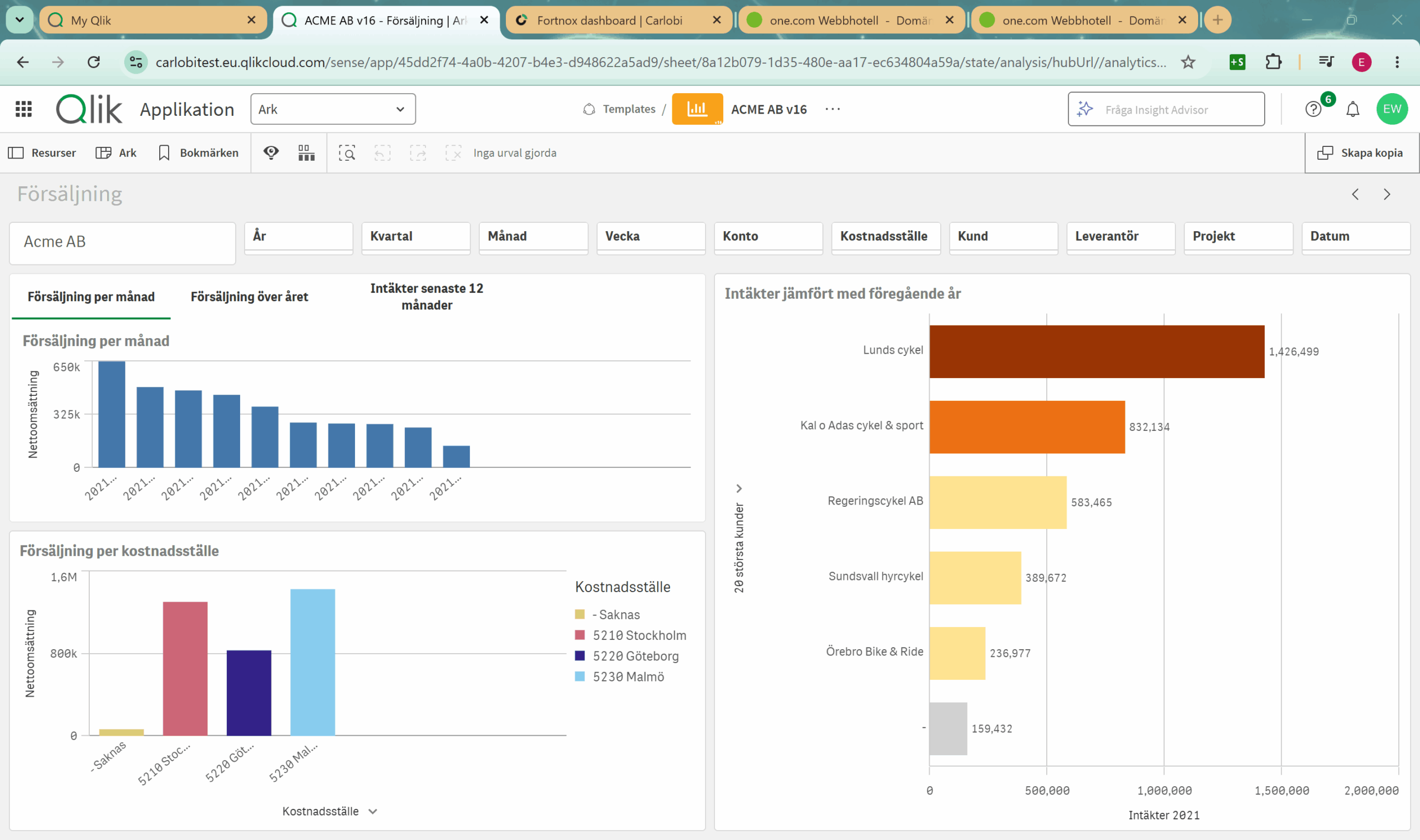Screen dimensions: 1420x840
Task: Expand the Datum filter pane
Action: coord(1356,237)
